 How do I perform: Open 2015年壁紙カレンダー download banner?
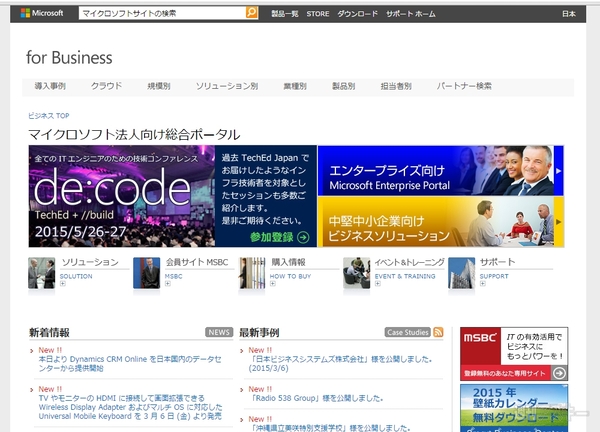coord(514,408)
